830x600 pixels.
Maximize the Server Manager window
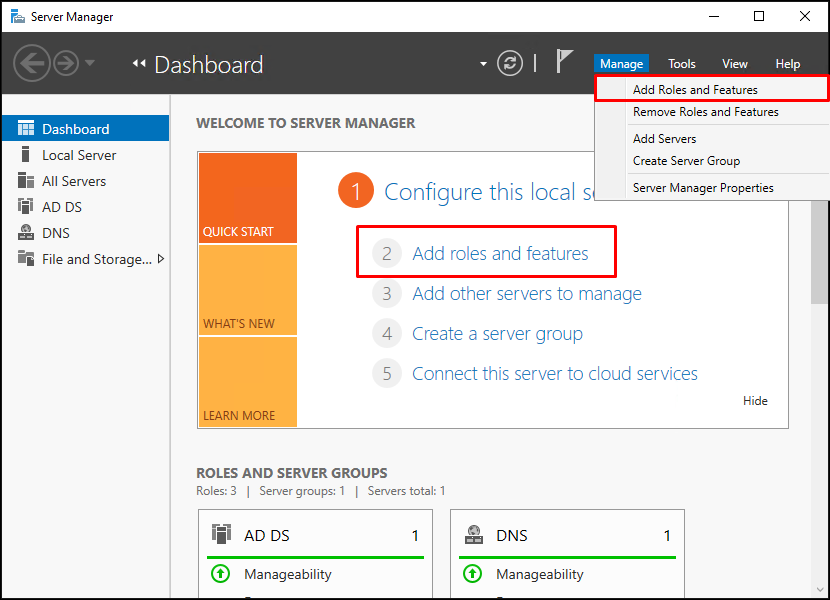(x=759, y=16)
